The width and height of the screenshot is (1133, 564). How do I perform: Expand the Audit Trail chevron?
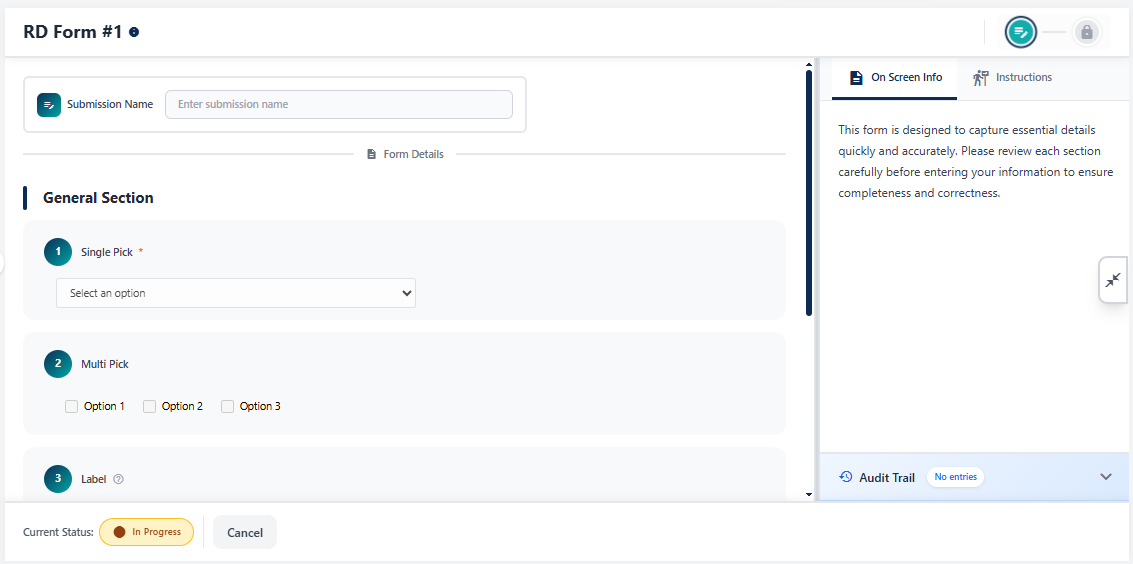point(1105,477)
